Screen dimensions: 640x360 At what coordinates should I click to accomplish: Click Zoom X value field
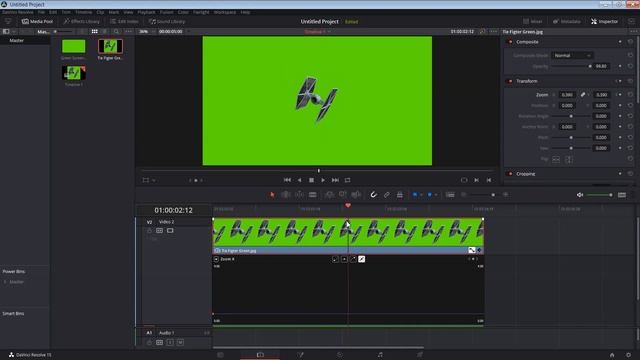pos(567,95)
